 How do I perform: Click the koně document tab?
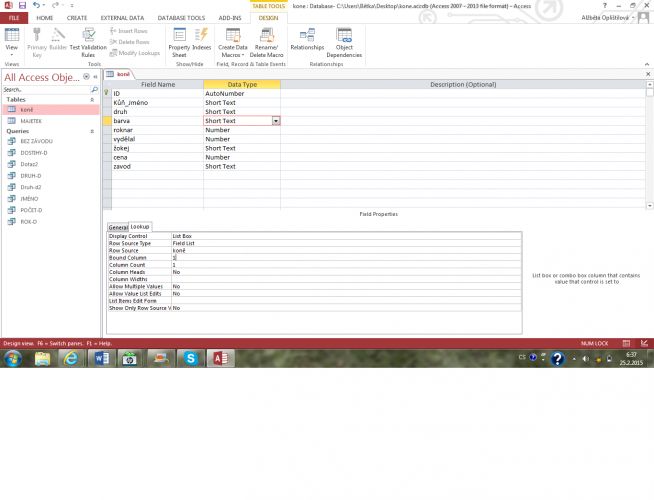pyautogui.click(x=118, y=74)
